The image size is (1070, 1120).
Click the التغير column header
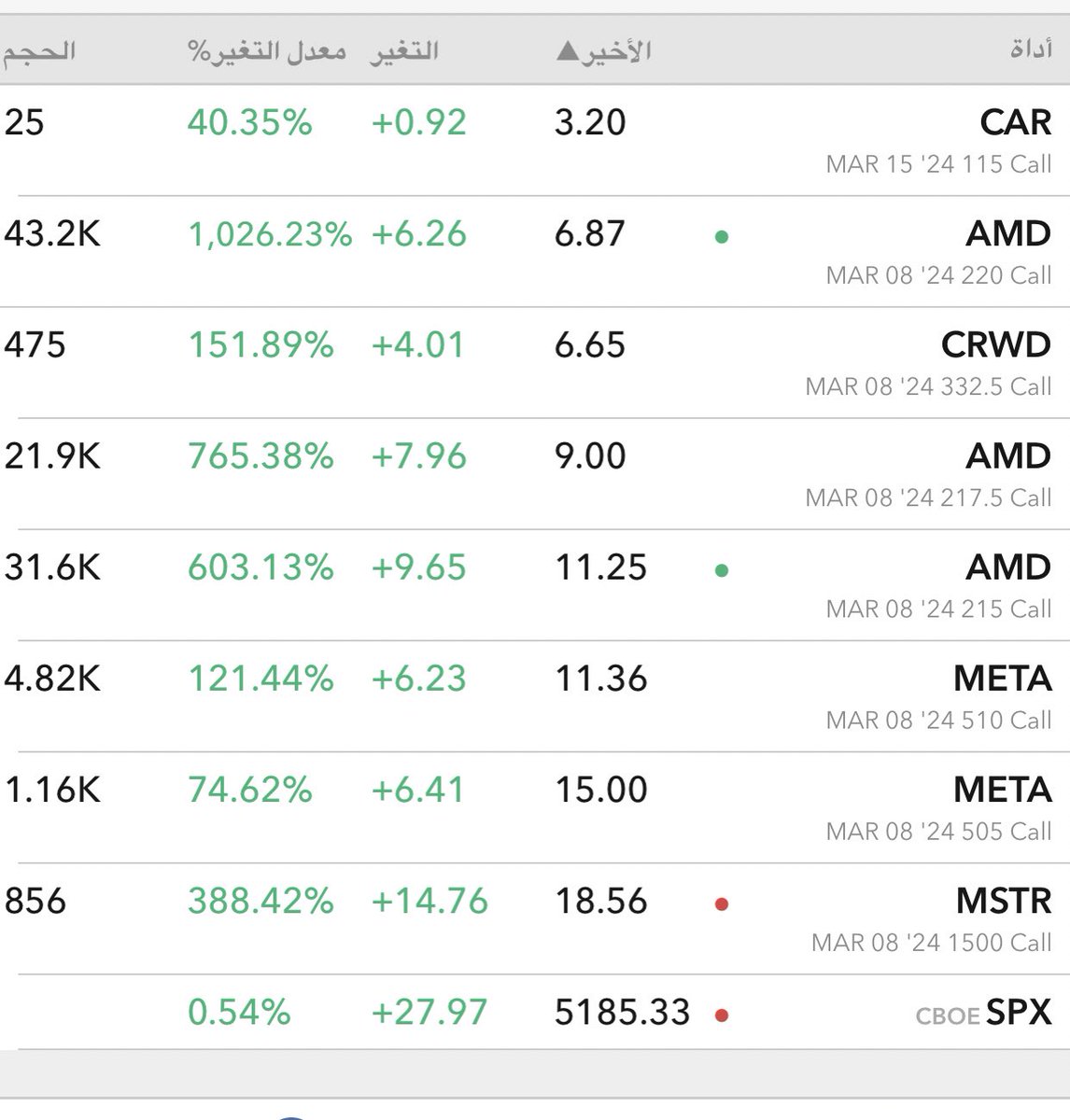[x=404, y=50]
